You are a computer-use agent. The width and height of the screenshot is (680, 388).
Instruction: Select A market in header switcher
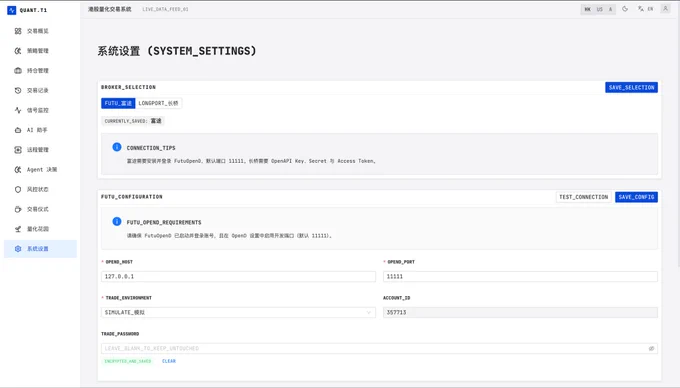(x=610, y=9)
